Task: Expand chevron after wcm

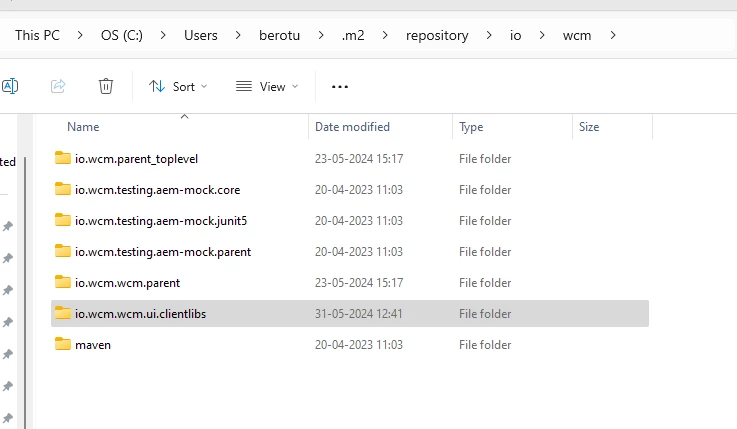Action: point(613,35)
